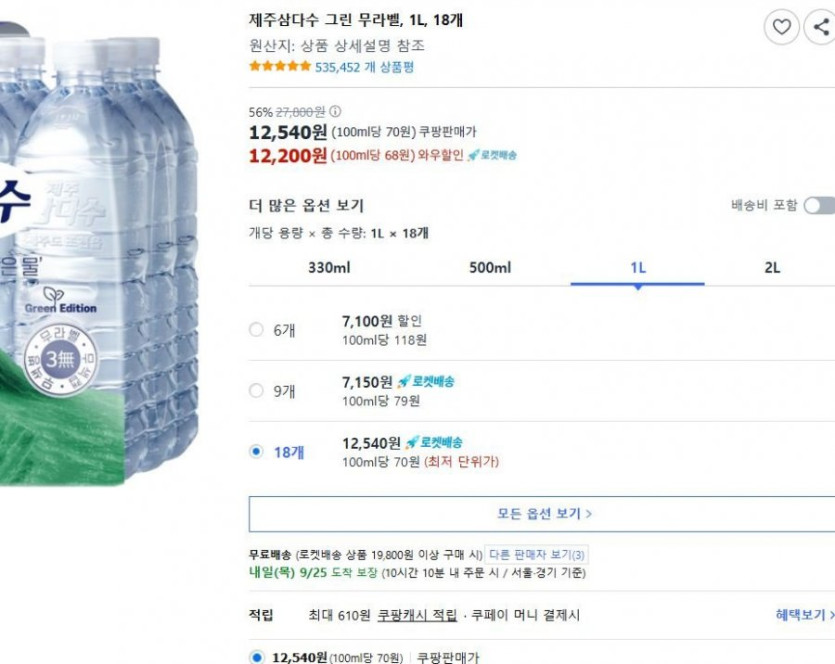Select the 9개 quantity radio button
This screenshot has width=835, height=664.
256,391
